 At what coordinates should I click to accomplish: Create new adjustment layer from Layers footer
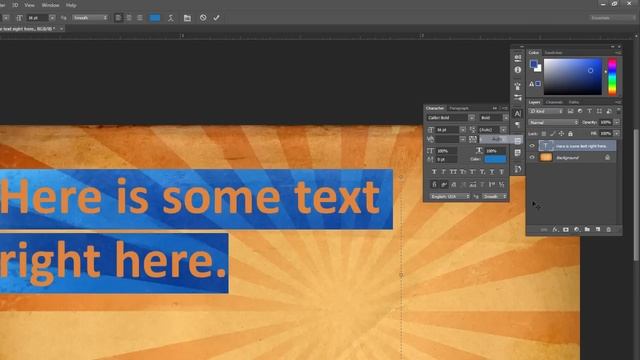(x=576, y=230)
